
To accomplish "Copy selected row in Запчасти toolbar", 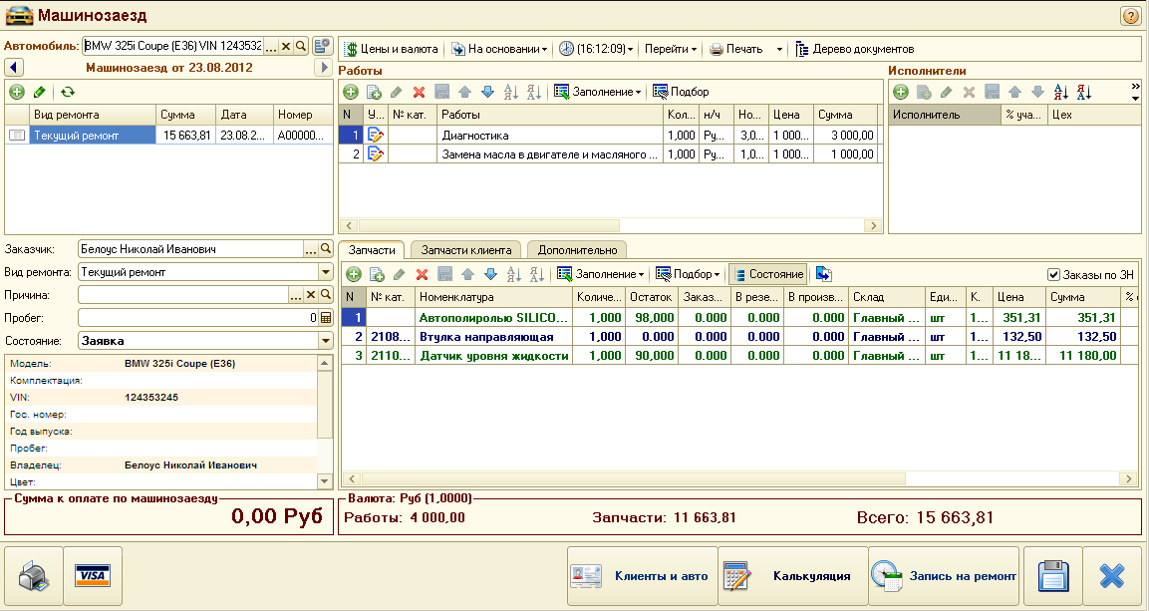I will click(x=377, y=274).
